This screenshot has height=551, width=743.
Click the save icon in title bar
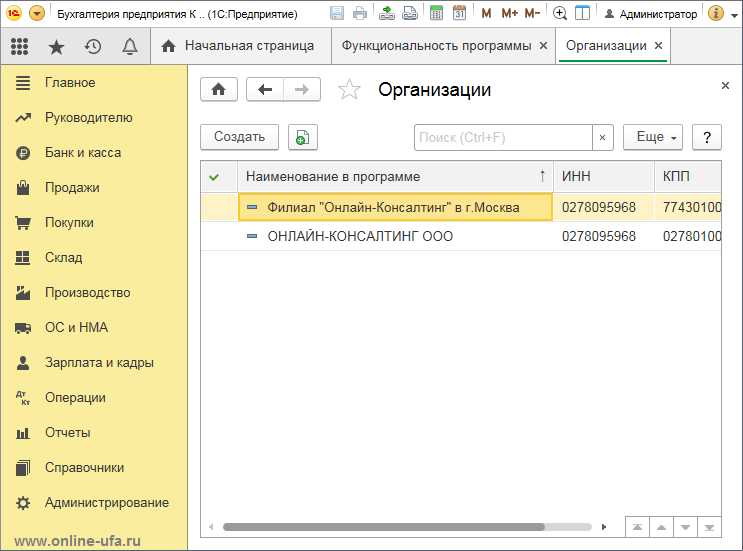coord(337,13)
